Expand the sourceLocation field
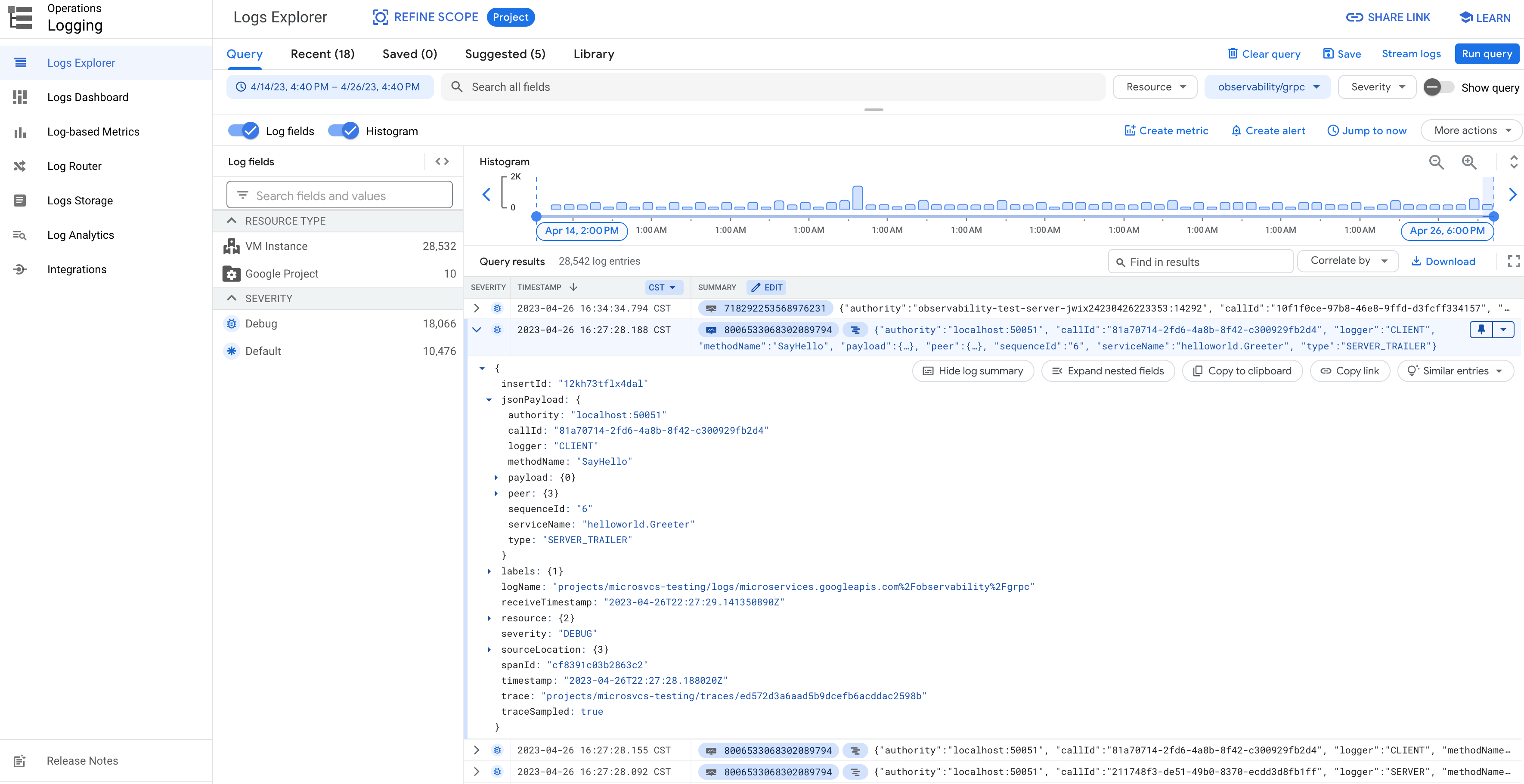The width and height of the screenshot is (1524, 784). coord(489,649)
